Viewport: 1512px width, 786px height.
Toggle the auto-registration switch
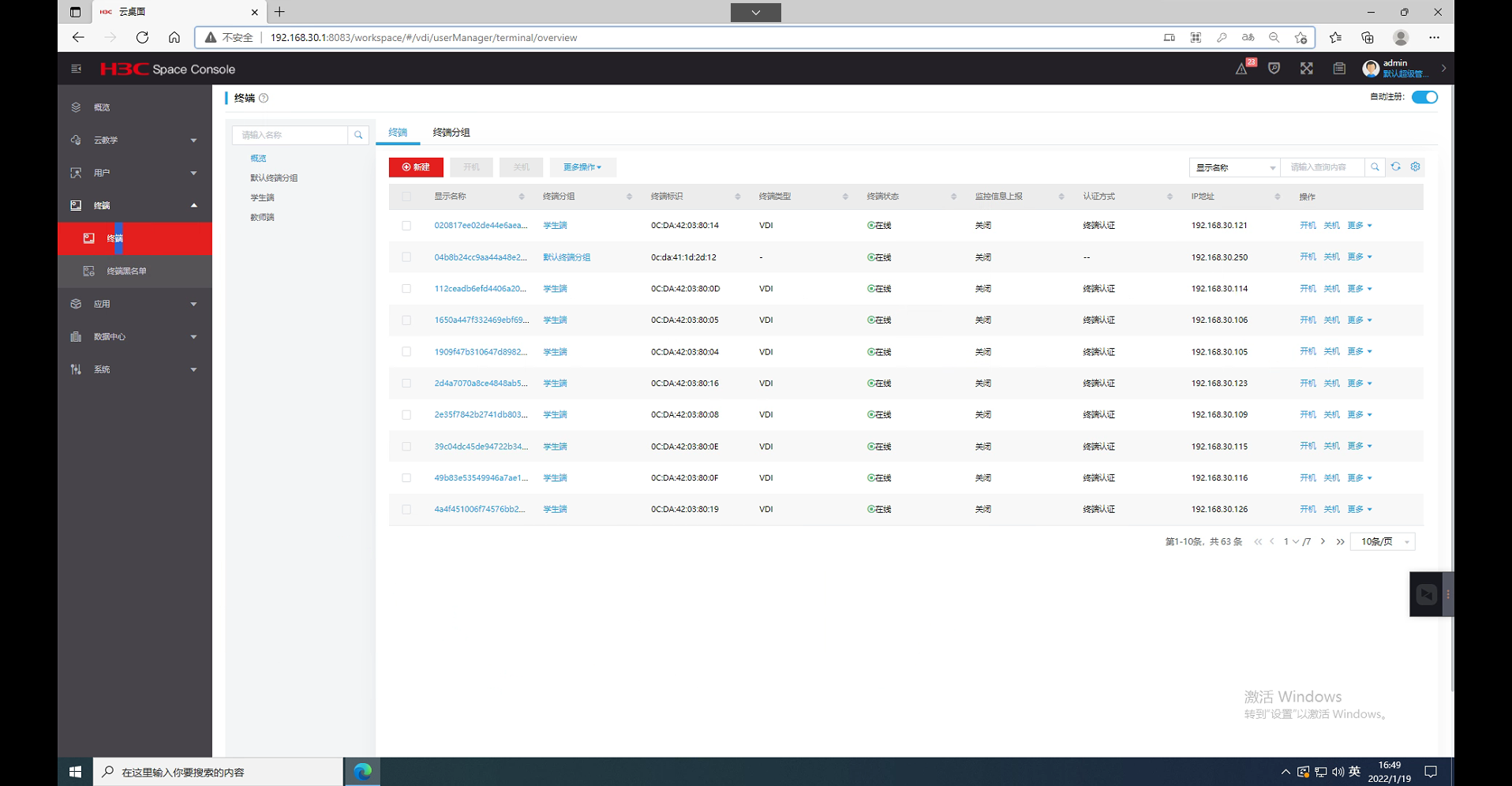tap(1424, 97)
